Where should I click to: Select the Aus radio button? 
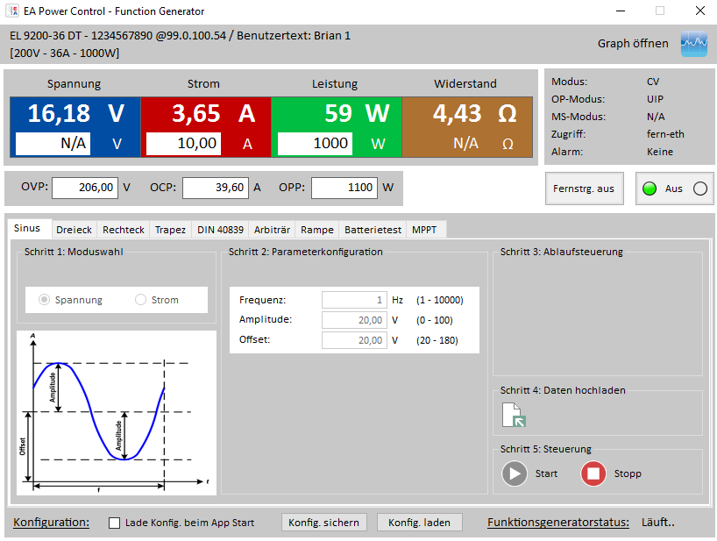(x=699, y=188)
